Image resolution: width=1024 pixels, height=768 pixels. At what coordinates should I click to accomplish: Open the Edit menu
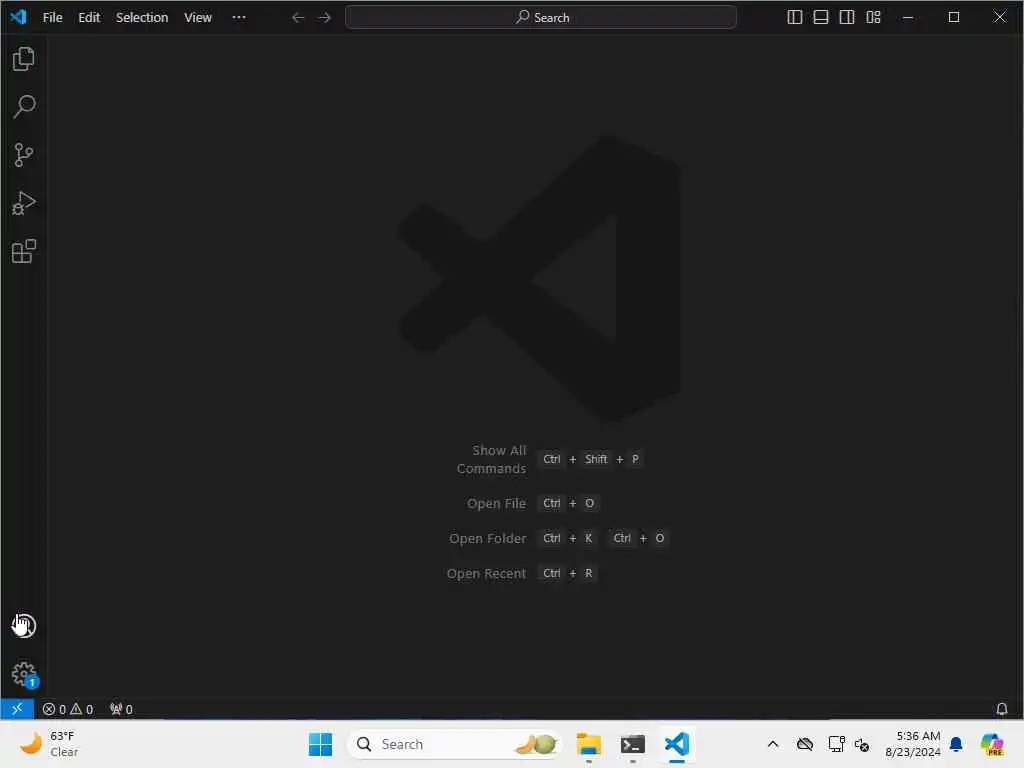(x=89, y=18)
